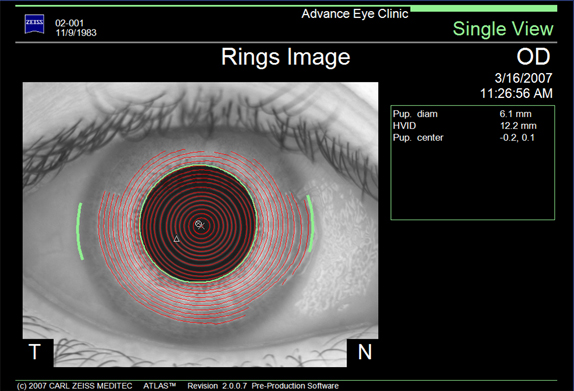Click the patient birthdate 11/9/1983
This screenshot has height=391, width=574.
(76, 33)
